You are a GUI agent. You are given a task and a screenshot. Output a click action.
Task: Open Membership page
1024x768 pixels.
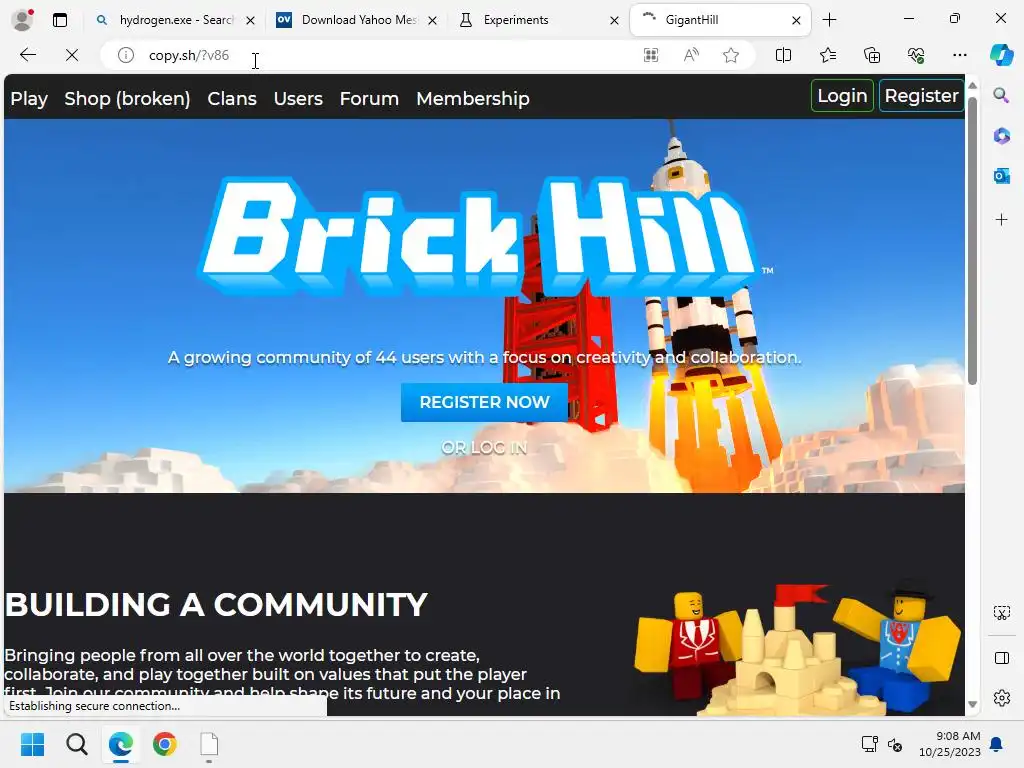[473, 99]
